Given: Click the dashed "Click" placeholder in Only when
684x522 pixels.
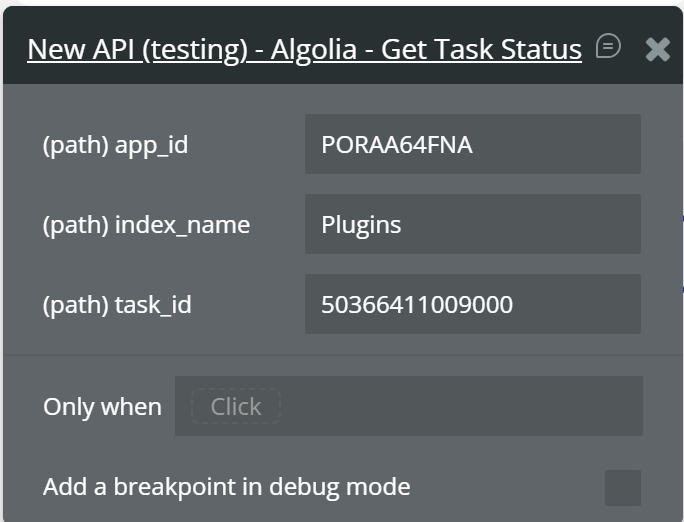Looking at the screenshot, I should click(x=236, y=406).
